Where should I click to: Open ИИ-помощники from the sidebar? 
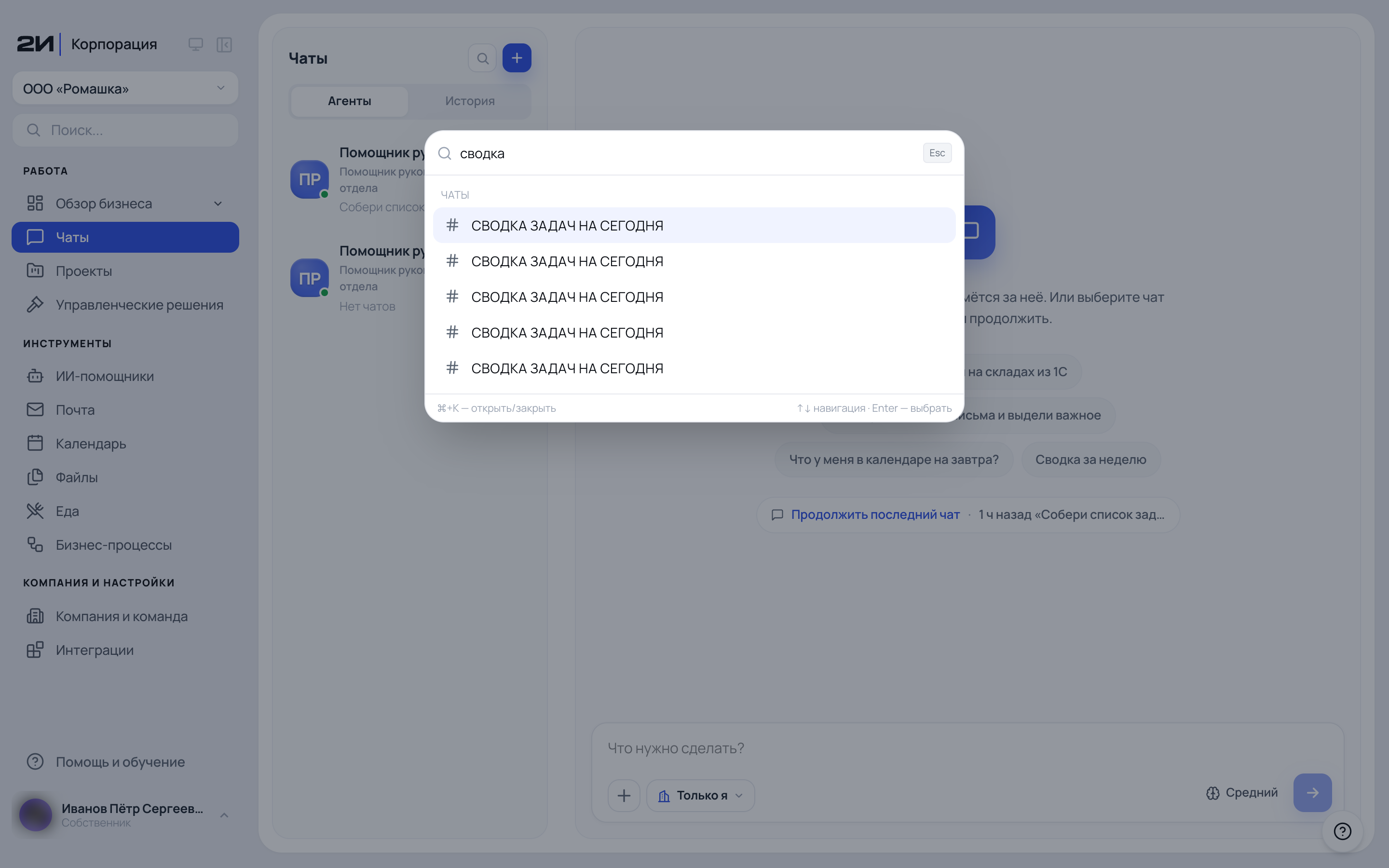pyautogui.click(x=125, y=376)
